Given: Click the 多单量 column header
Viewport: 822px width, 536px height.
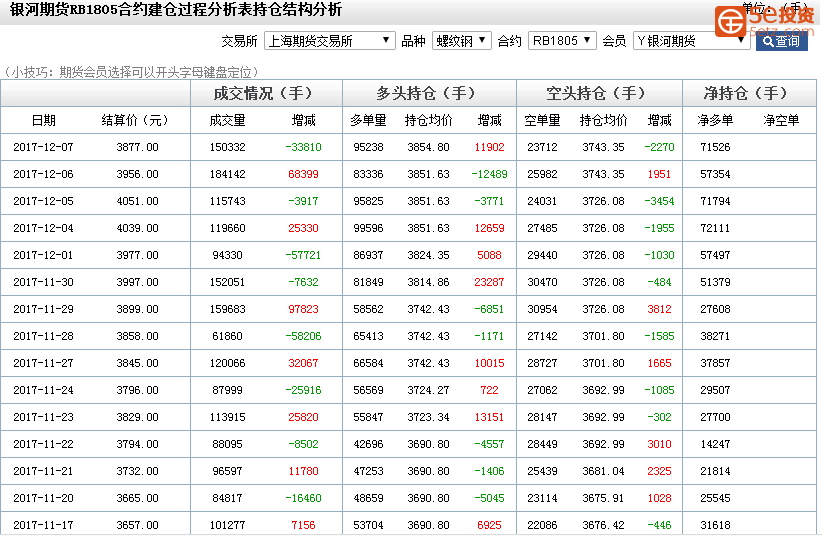Looking at the screenshot, I should click(368, 121).
